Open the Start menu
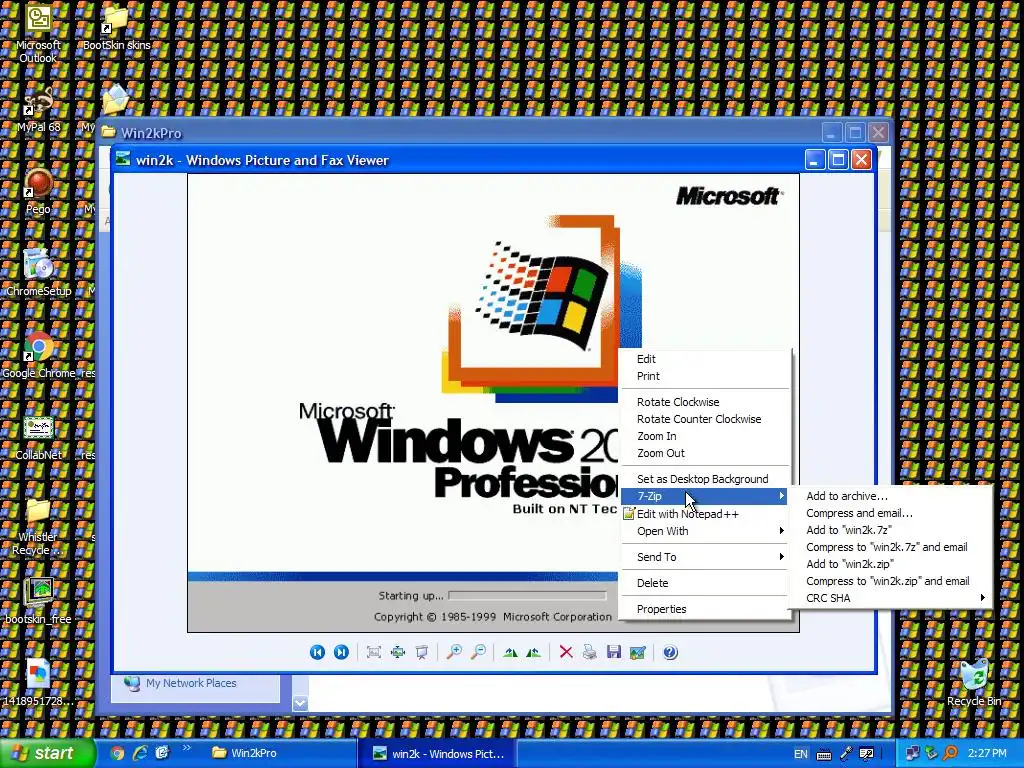Viewport: 1024px width, 768px height. pyautogui.click(x=47, y=753)
